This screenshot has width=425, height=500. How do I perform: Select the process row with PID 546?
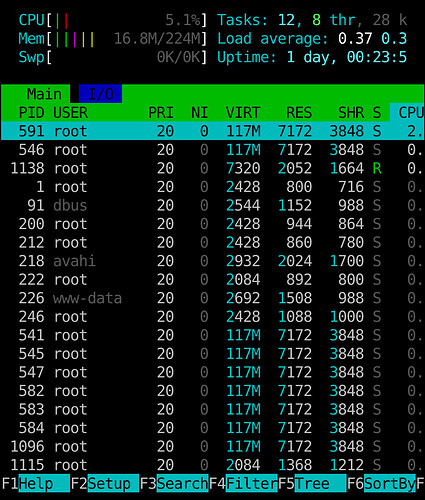[x=212, y=150]
